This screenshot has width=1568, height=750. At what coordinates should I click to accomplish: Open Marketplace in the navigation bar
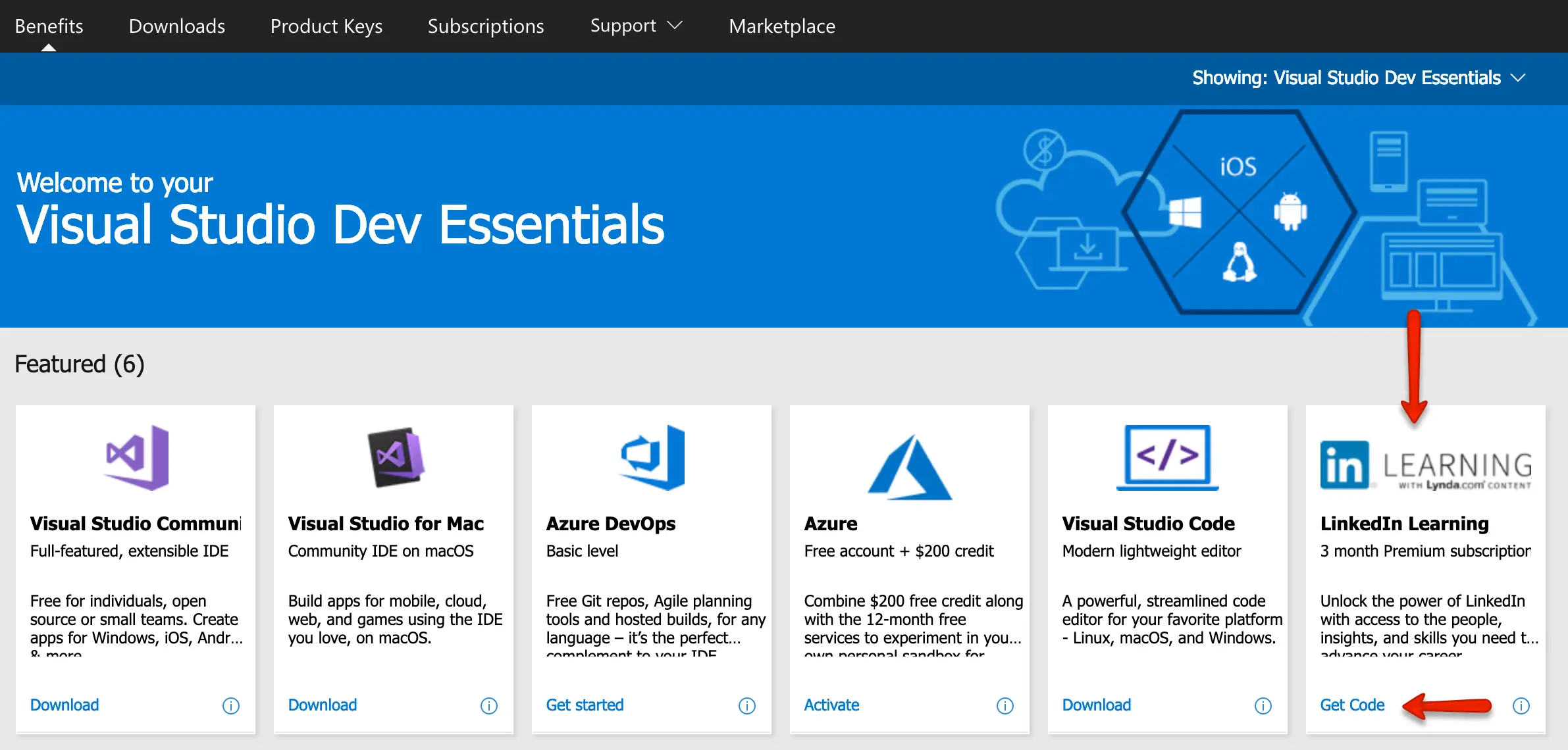click(x=782, y=26)
